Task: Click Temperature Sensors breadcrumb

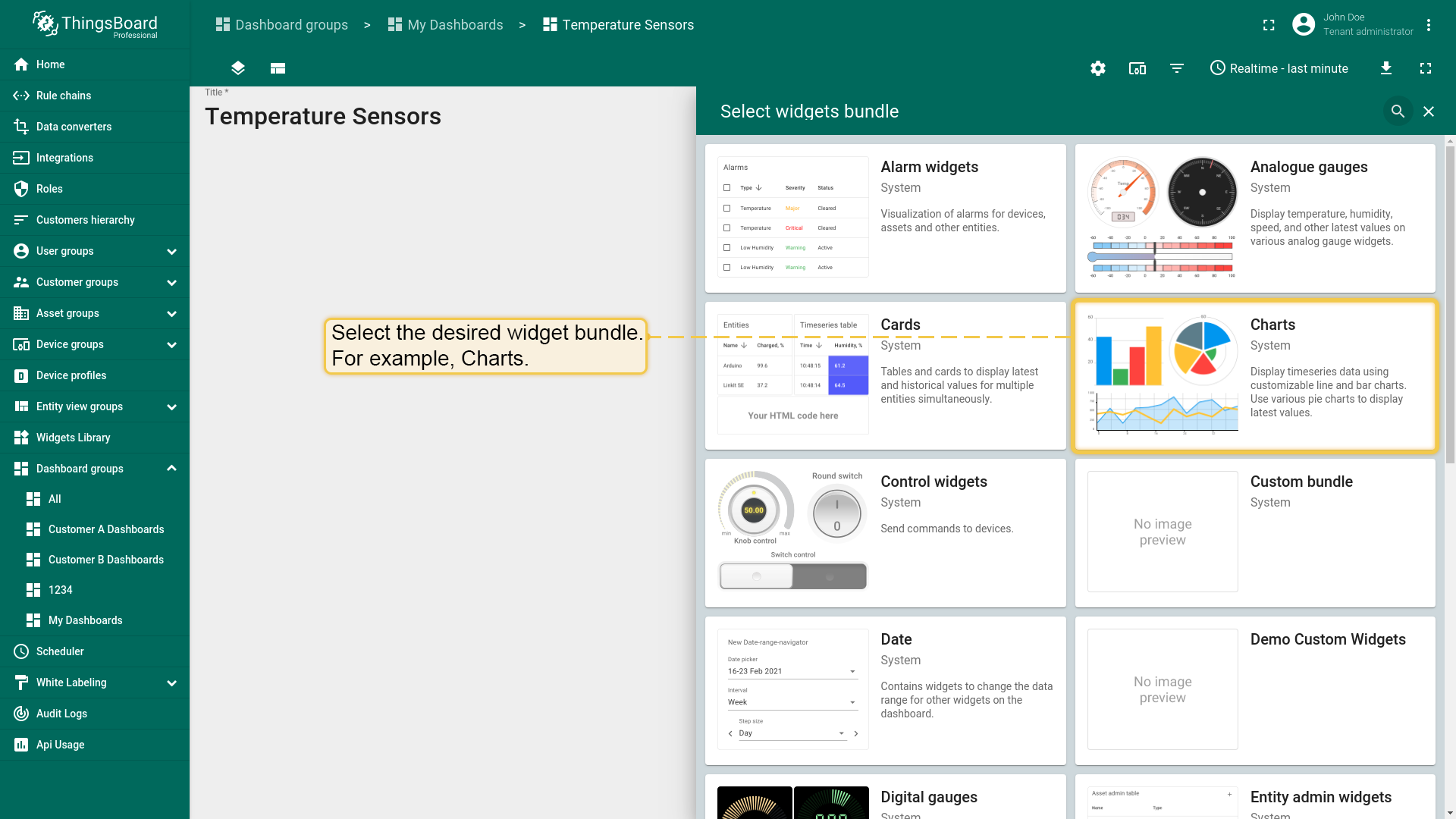Action: 619,25
